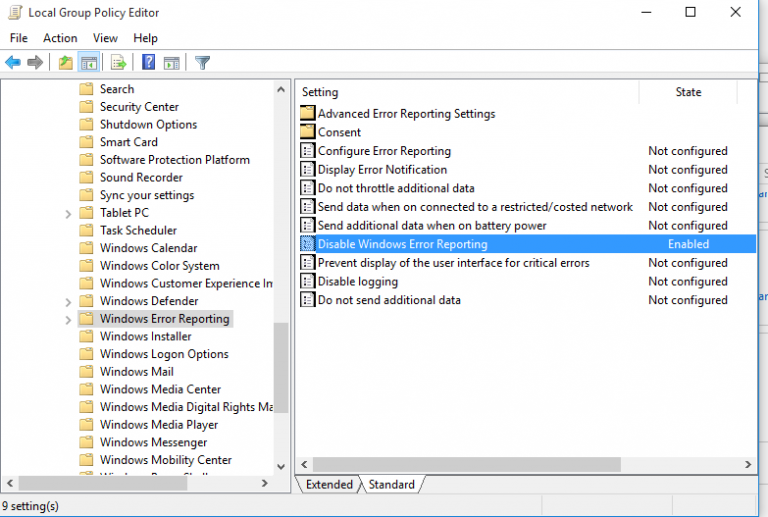Select the Standard tab

tap(391, 485)
